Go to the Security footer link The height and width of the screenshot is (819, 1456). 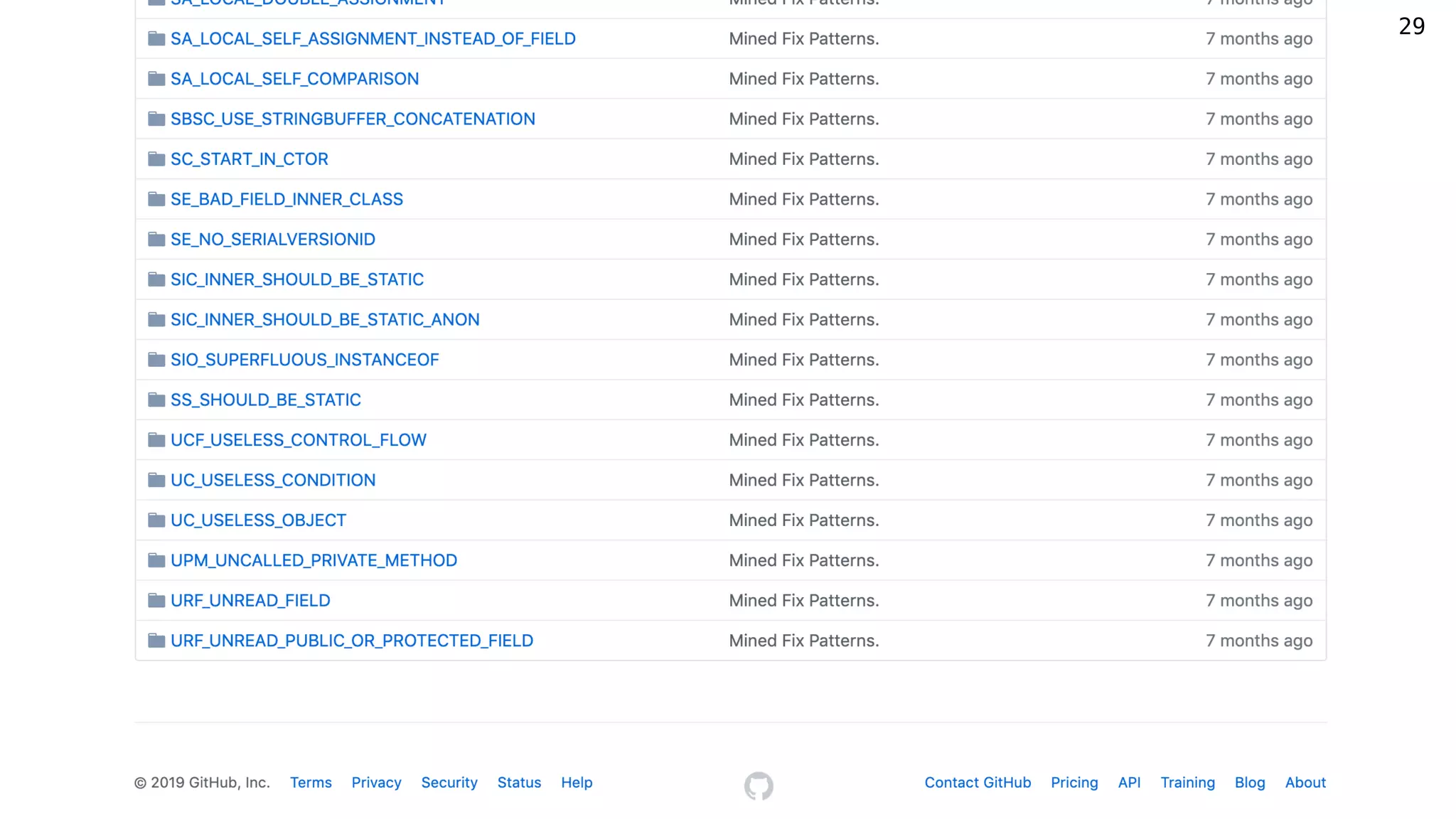[x=449, y=783]
